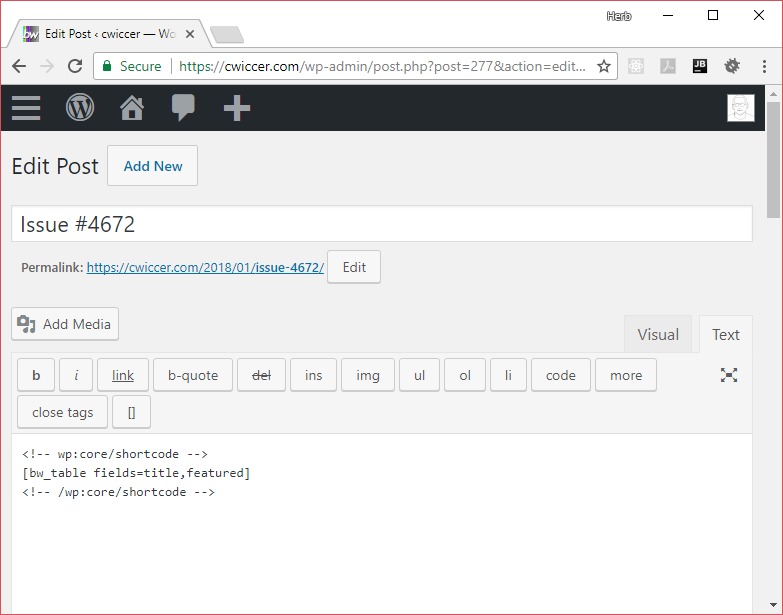The width and height of the screenshot is (783, 615).
Task: Insert bold tag with b button
Action: pos(36,375)
